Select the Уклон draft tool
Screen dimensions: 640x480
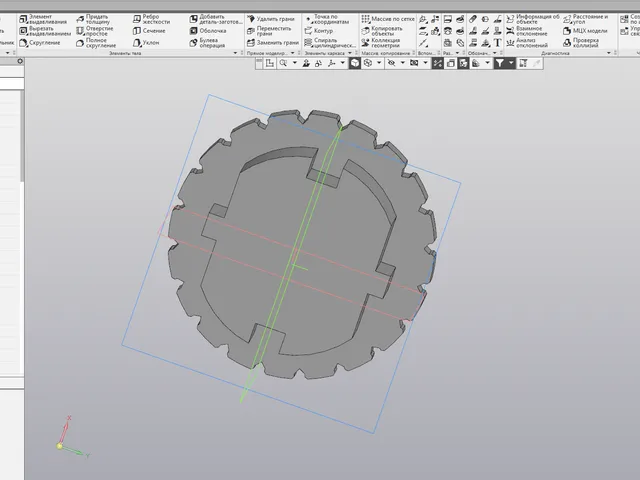pos(146,43)
